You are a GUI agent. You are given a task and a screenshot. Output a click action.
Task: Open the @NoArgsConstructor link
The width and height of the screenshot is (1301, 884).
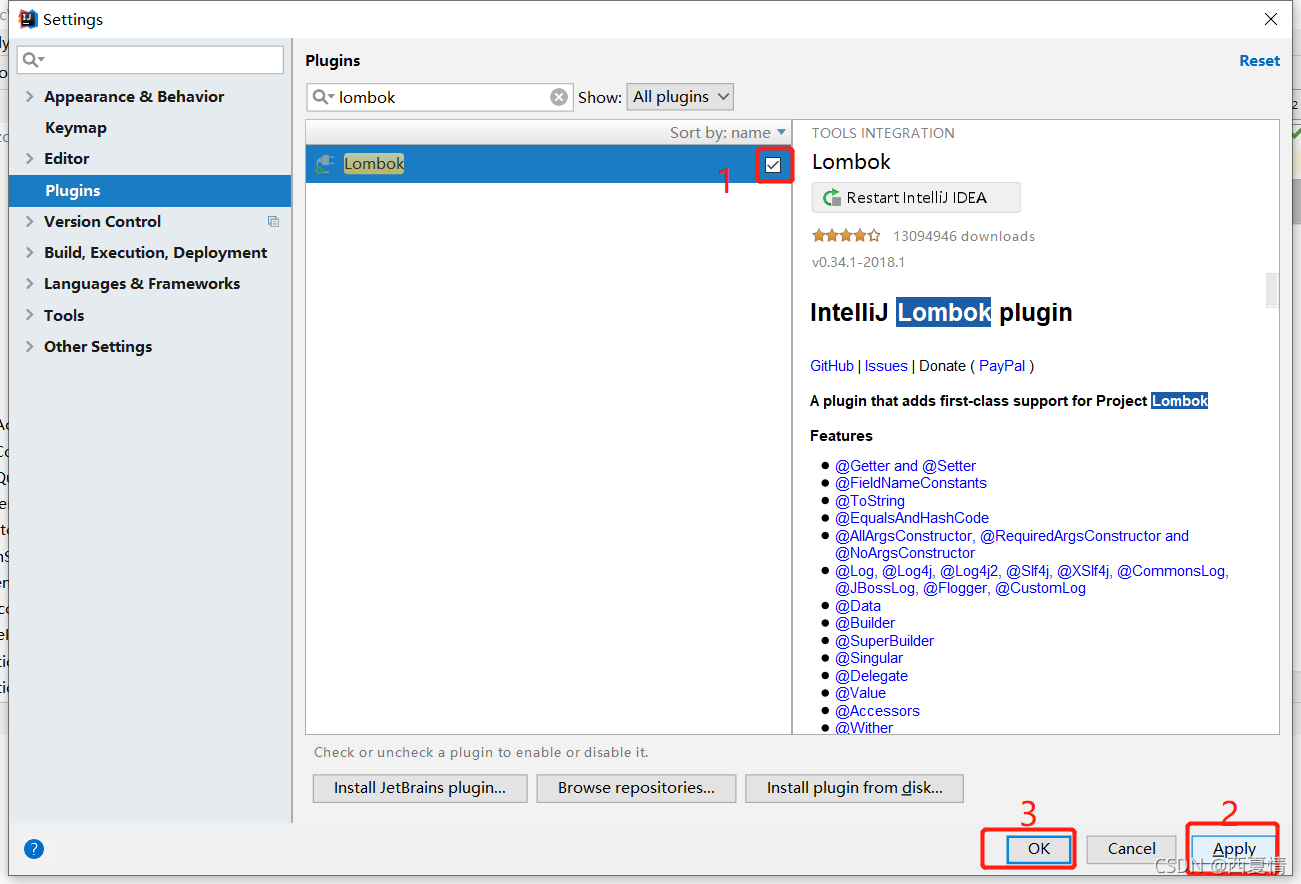[905, 553]
